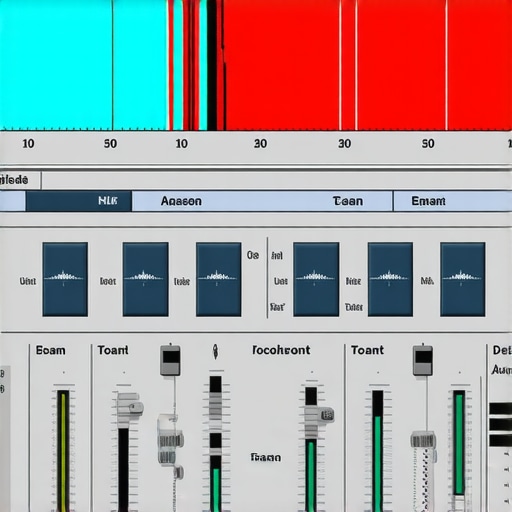The image size is (512, 512).
Task: Select the waveform thumbnail next to 'loot'
Action: coord(145,279)
